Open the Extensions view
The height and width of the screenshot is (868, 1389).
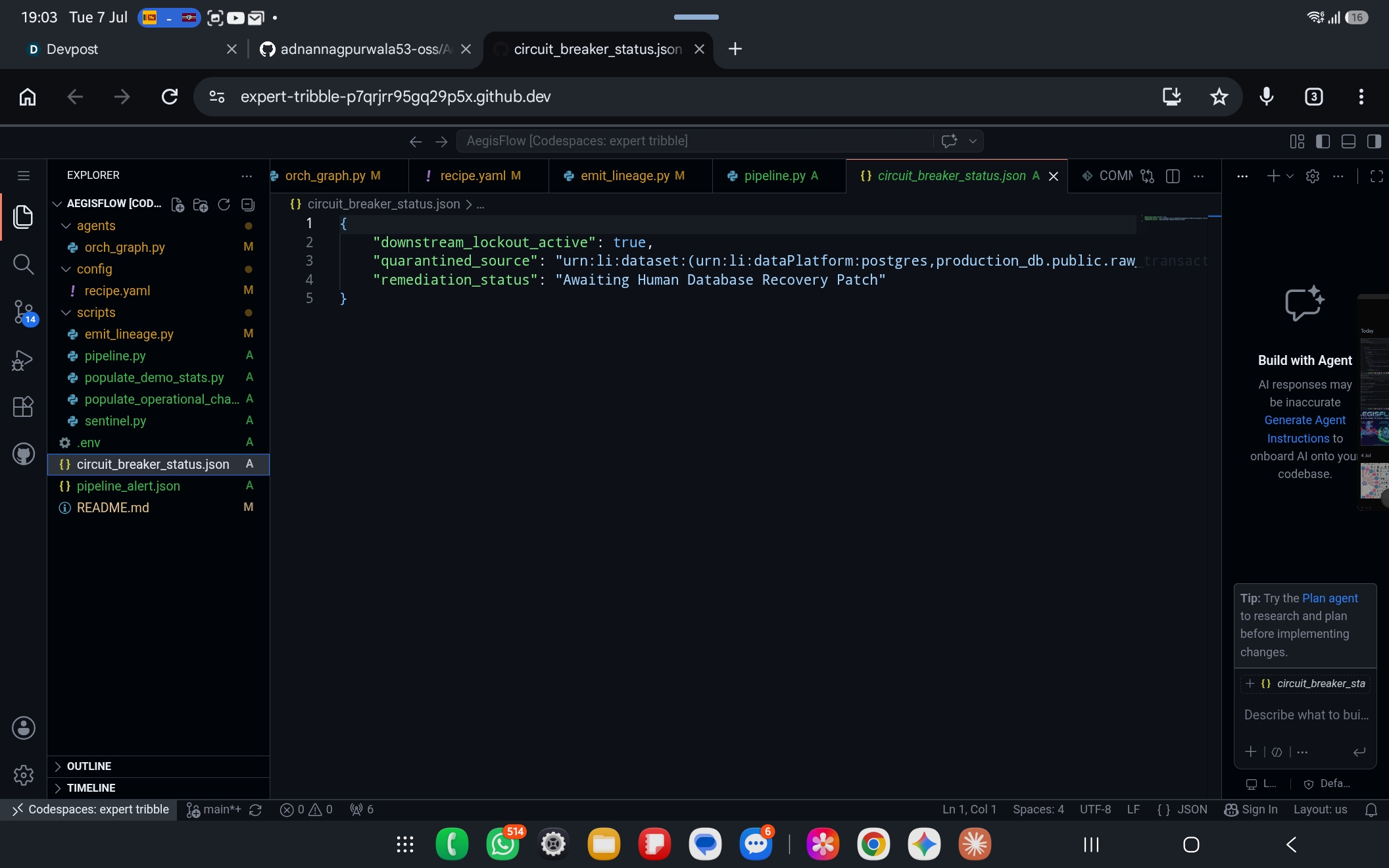[24, 406]
